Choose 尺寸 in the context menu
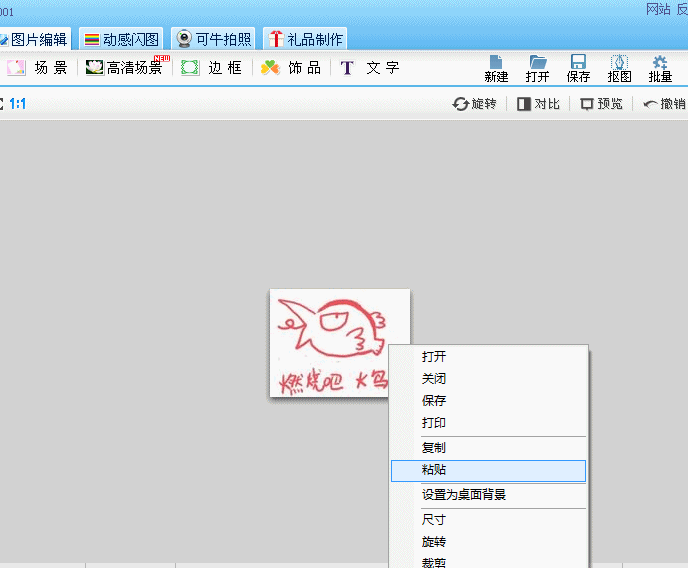The height and width of the screenshot is (568, 688). point(488,520)
